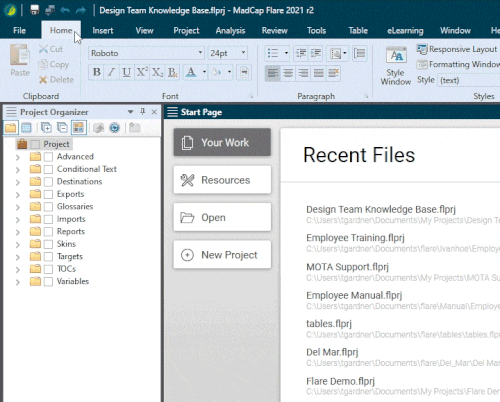Click the Save All icon in the title bar
Viewport: 500px width, 402px height.
50,10
